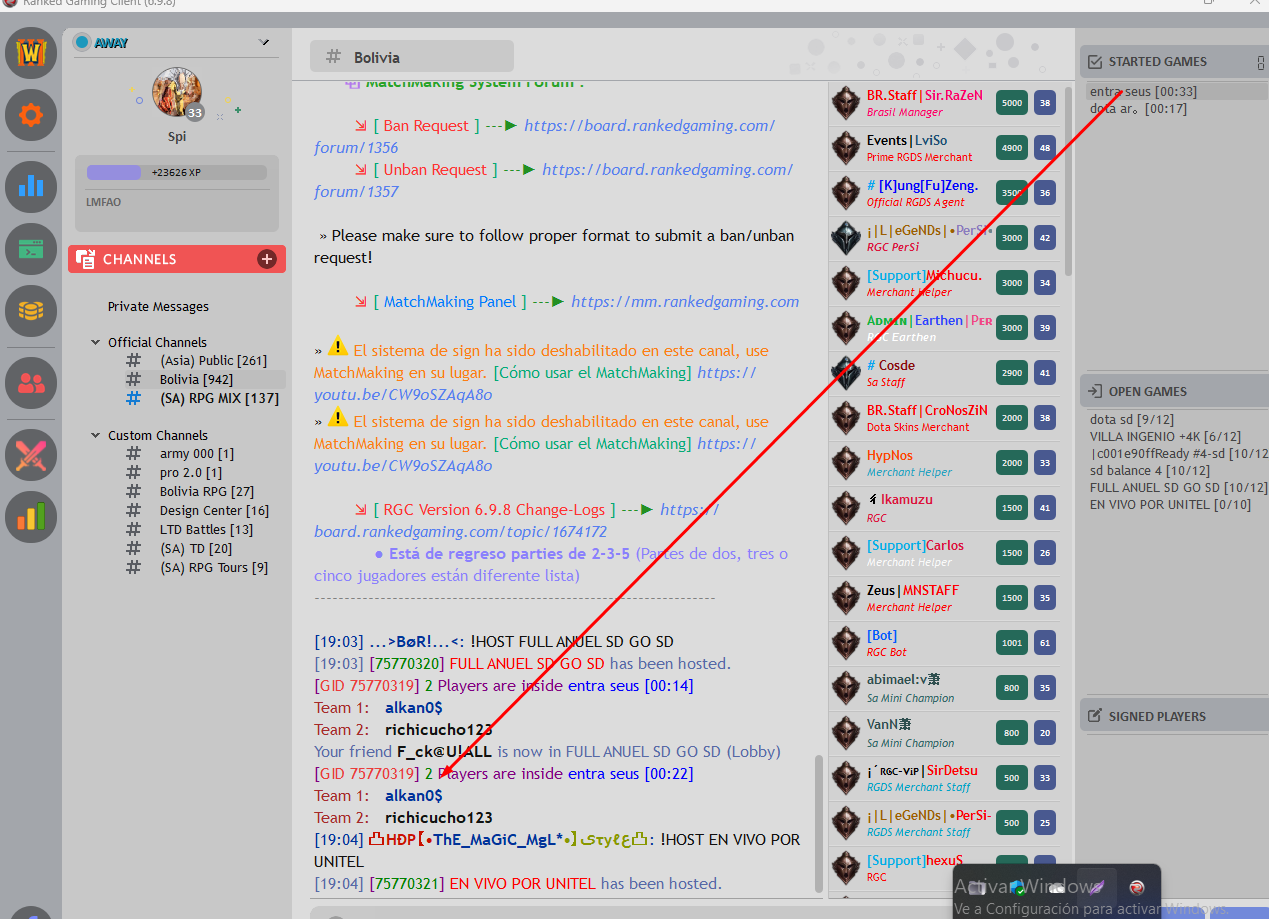
Task: Collapse the STARTED GAMES panel header
Action: pyautogui.click(x=1174, y=62)
